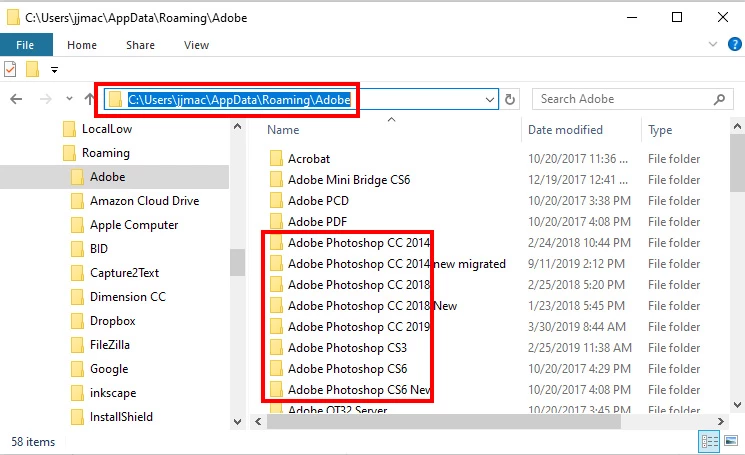Expand the ribbon with the chevron
Image resolution: width=745 pixels, height=455 pixels.
coord(713,44)
